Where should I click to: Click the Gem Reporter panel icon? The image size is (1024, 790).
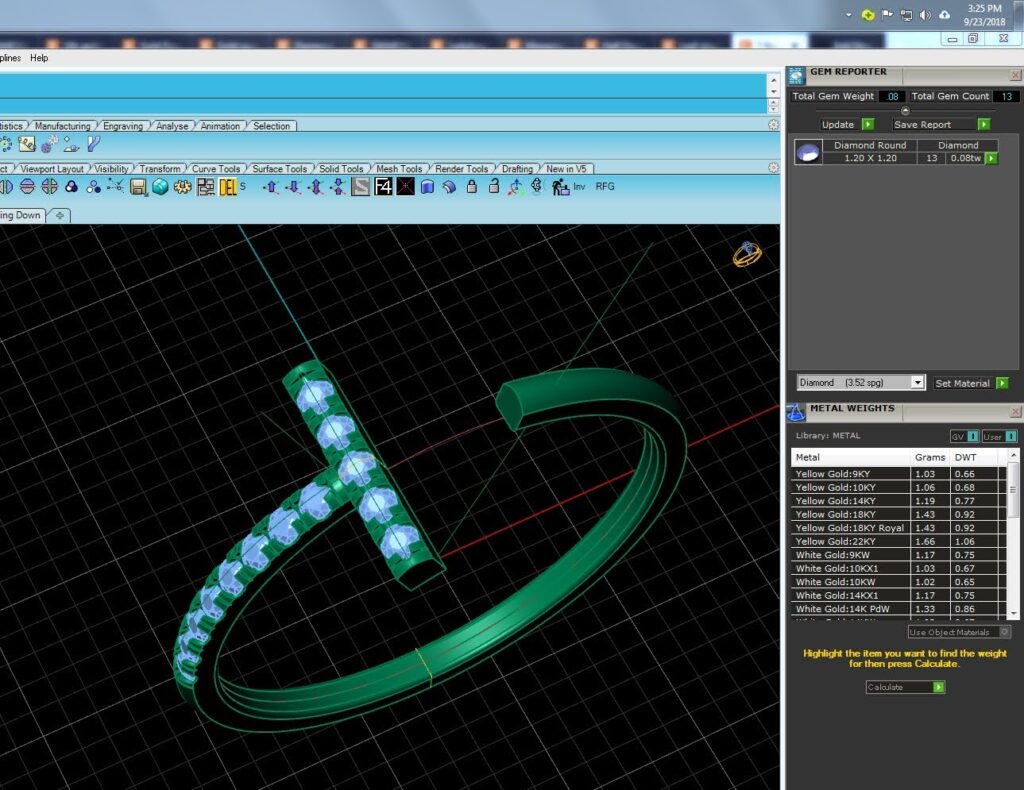[x=796, y=76]
